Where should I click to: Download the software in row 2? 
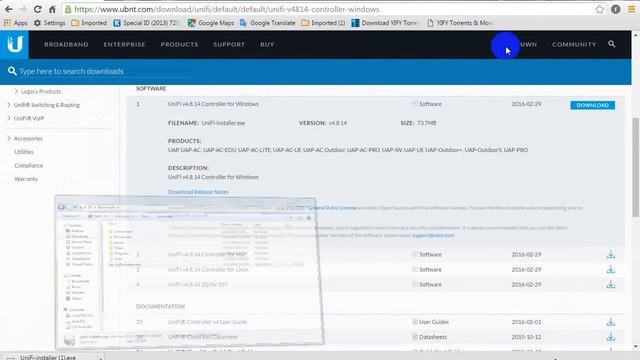(x=611, y=255)
